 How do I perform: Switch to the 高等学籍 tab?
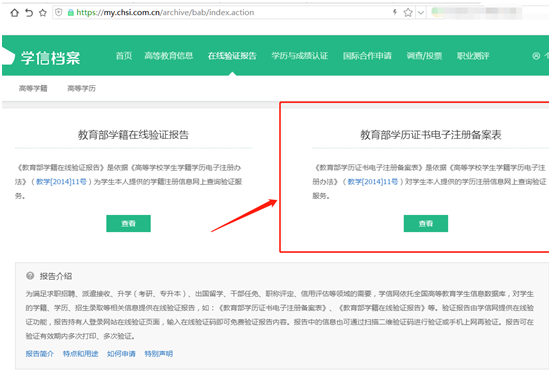pos(33,88)
